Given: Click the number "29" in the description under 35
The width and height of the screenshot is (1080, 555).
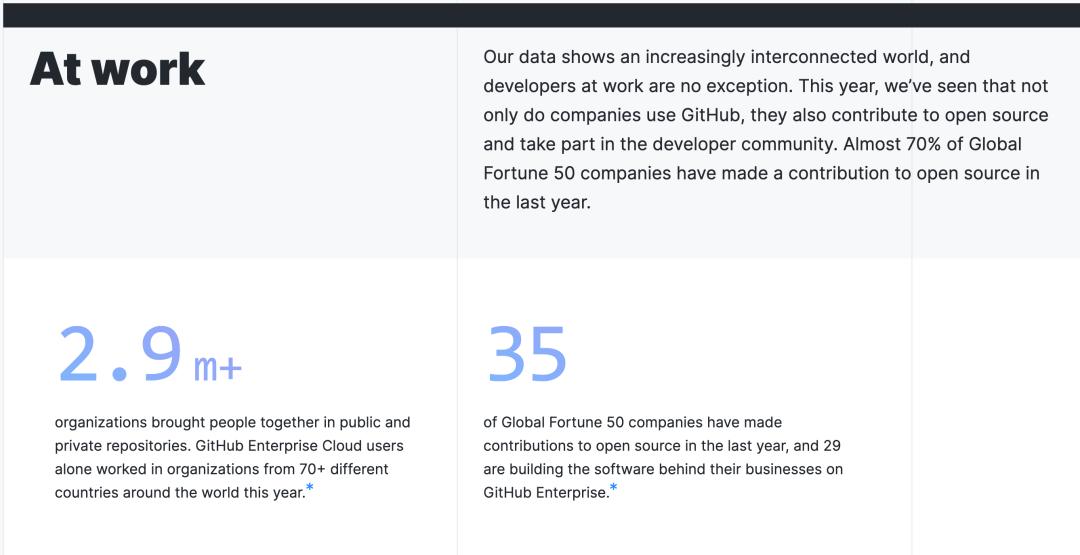Looking at the screenshot, I should [832, 446].
